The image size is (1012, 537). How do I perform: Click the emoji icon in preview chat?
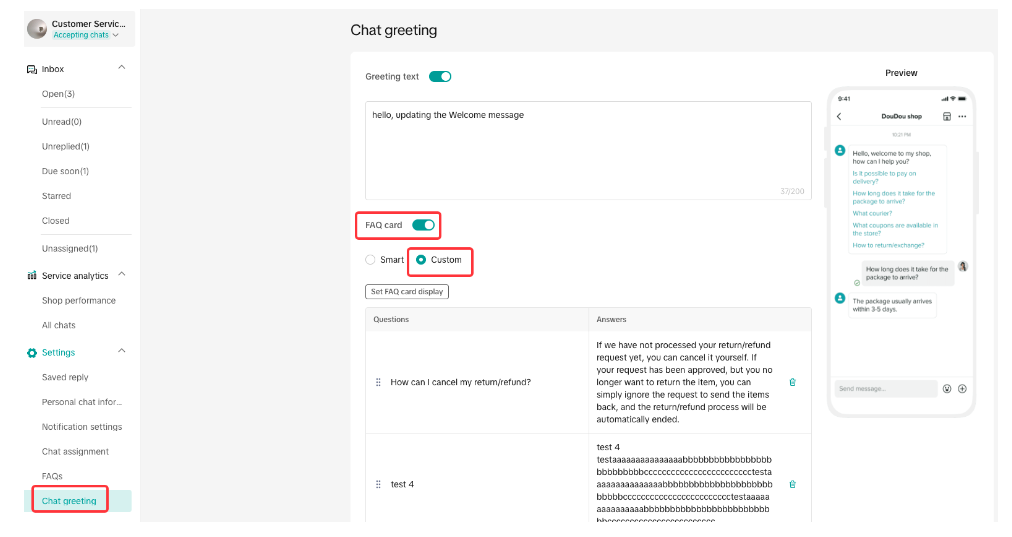[946, 388]
